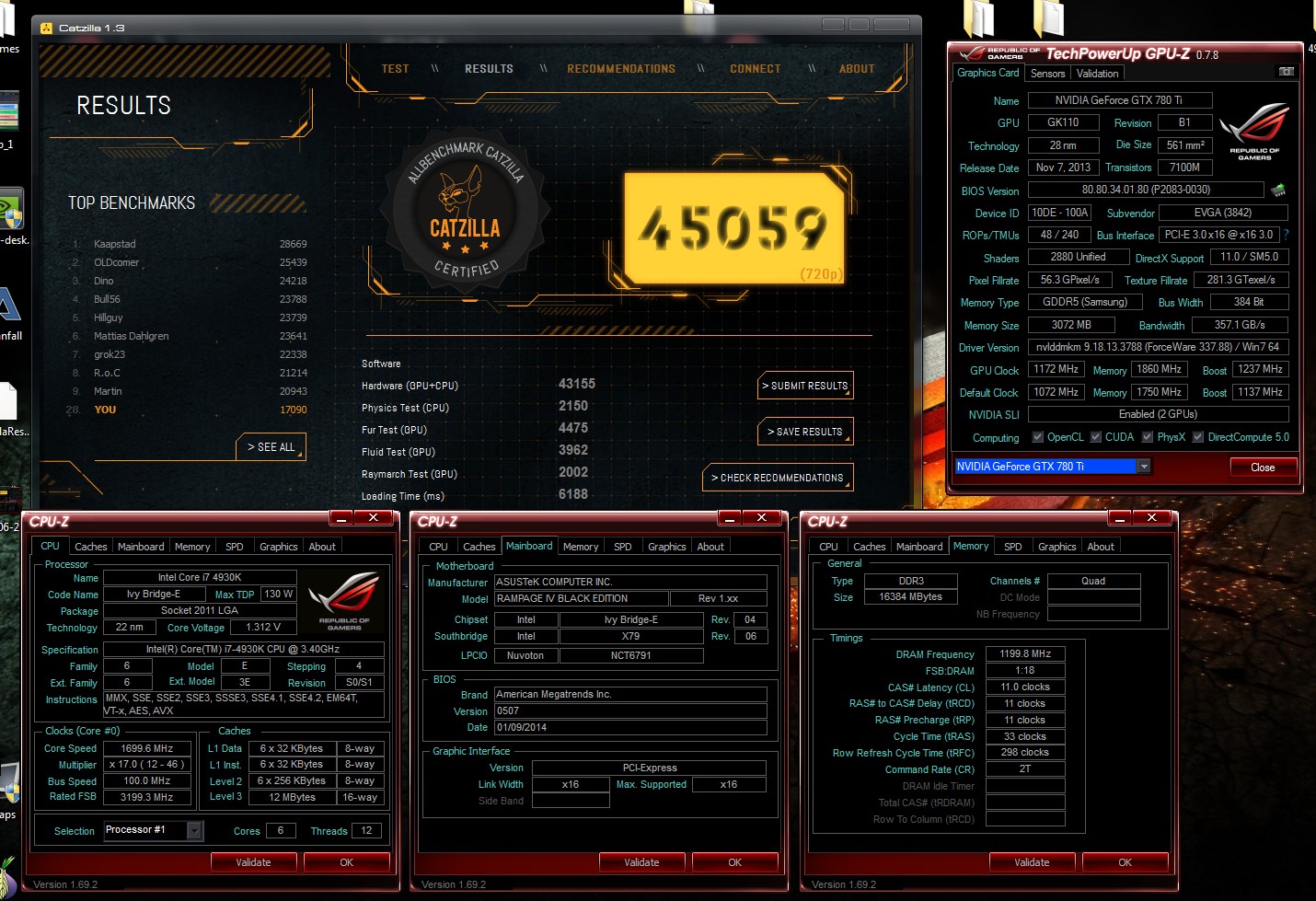The height and width of the screenshot is (901, 1316).
Task: Click the Core Speed 1699.6 MHz field
Action: coord(147,748)
